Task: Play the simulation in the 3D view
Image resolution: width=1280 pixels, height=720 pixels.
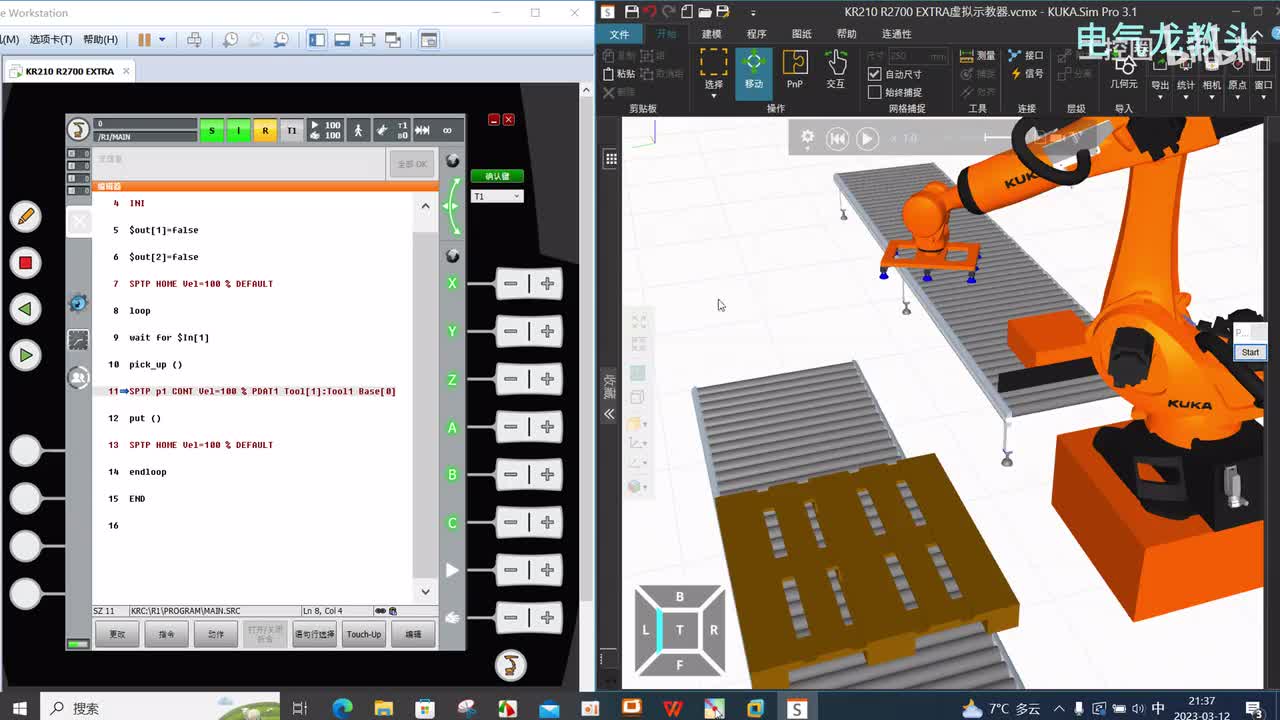Action: [867, 139]
